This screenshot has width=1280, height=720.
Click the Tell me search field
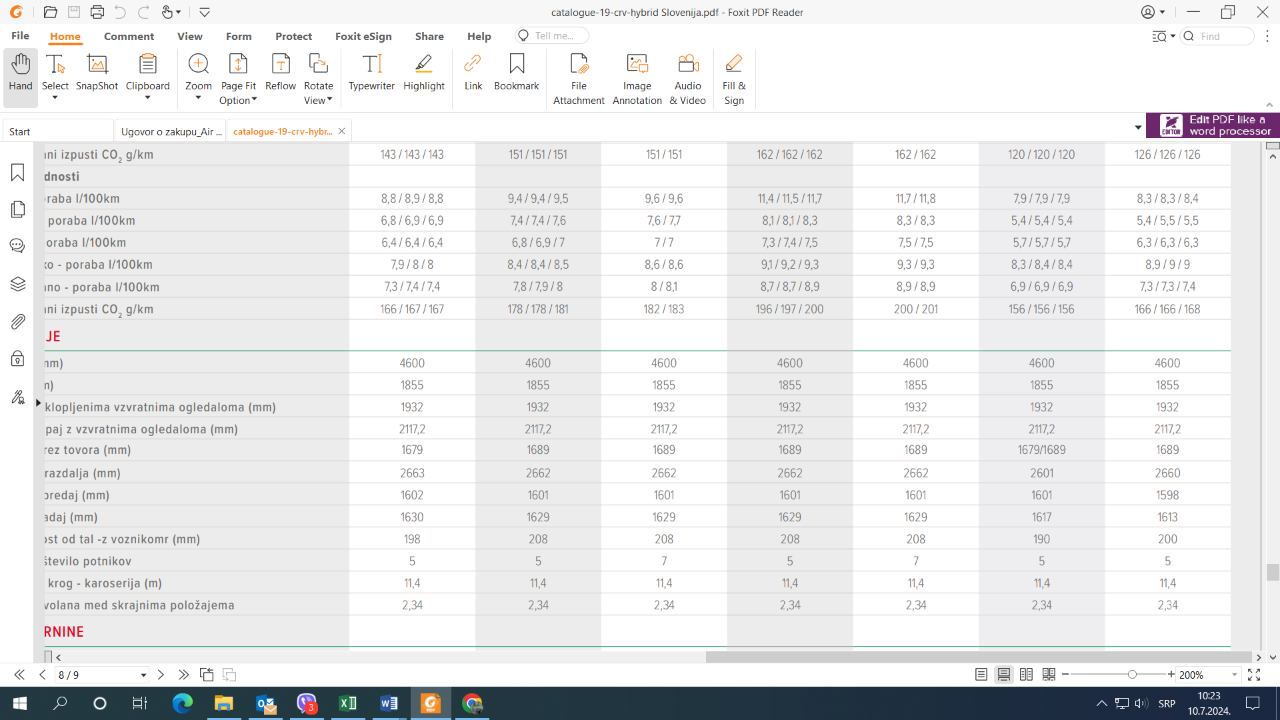(553, 36)
